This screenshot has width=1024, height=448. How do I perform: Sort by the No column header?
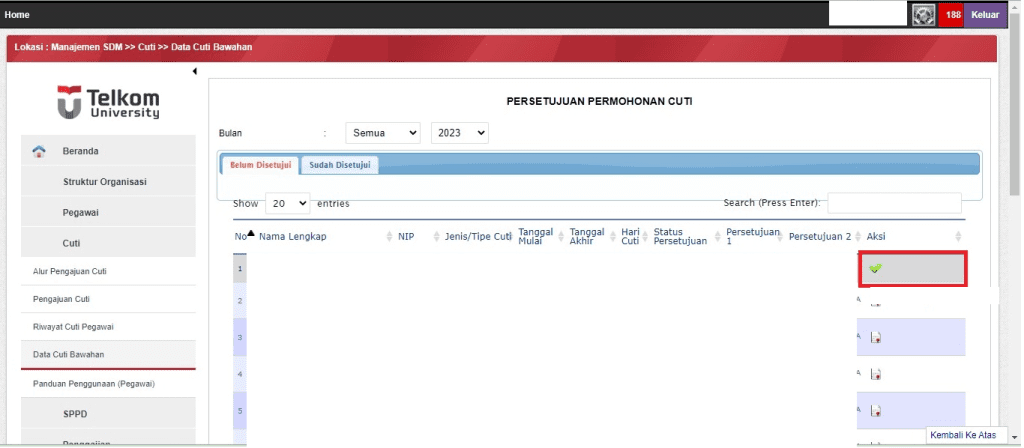coord(240,236)
